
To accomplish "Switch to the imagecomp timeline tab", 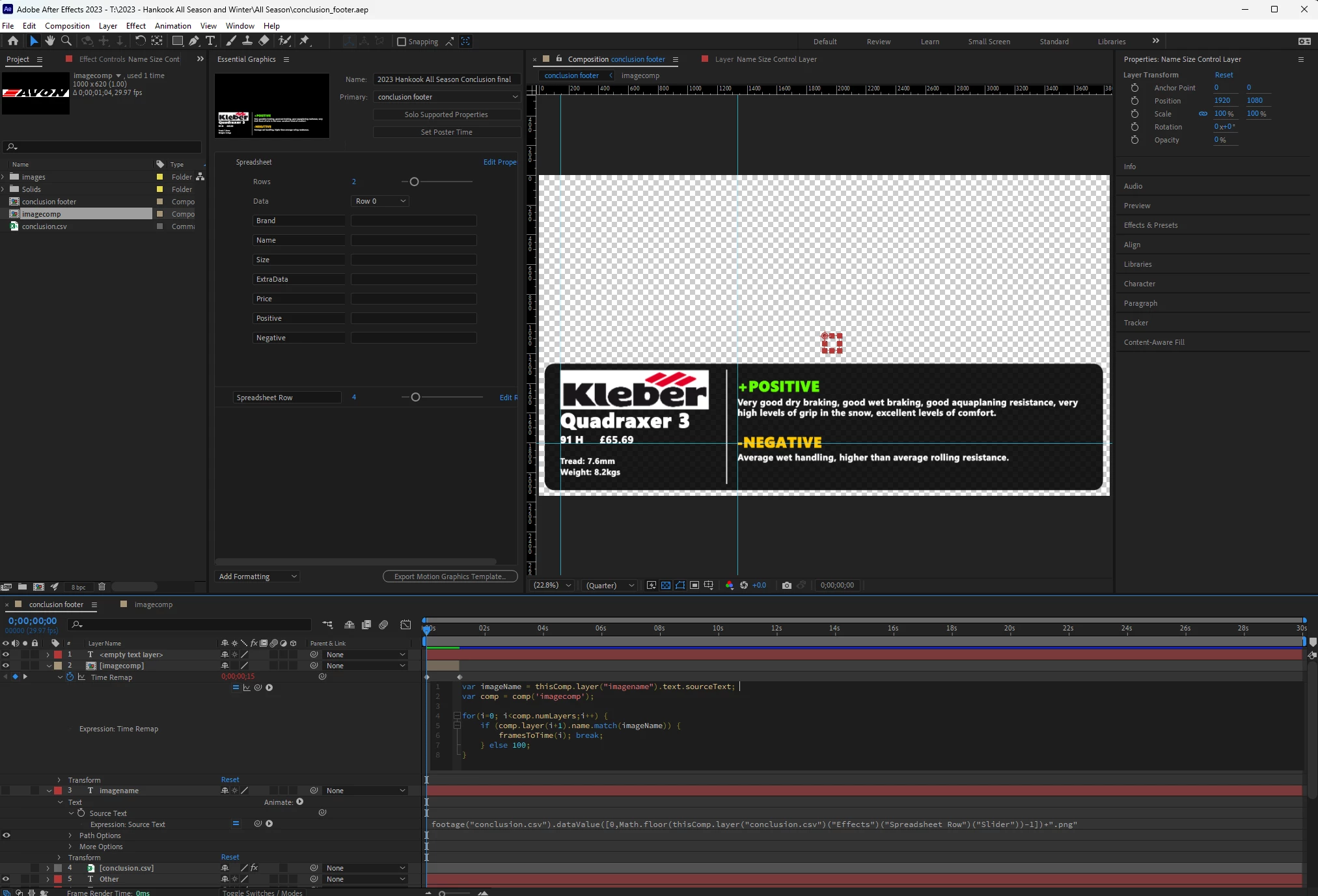I will 153,604.
